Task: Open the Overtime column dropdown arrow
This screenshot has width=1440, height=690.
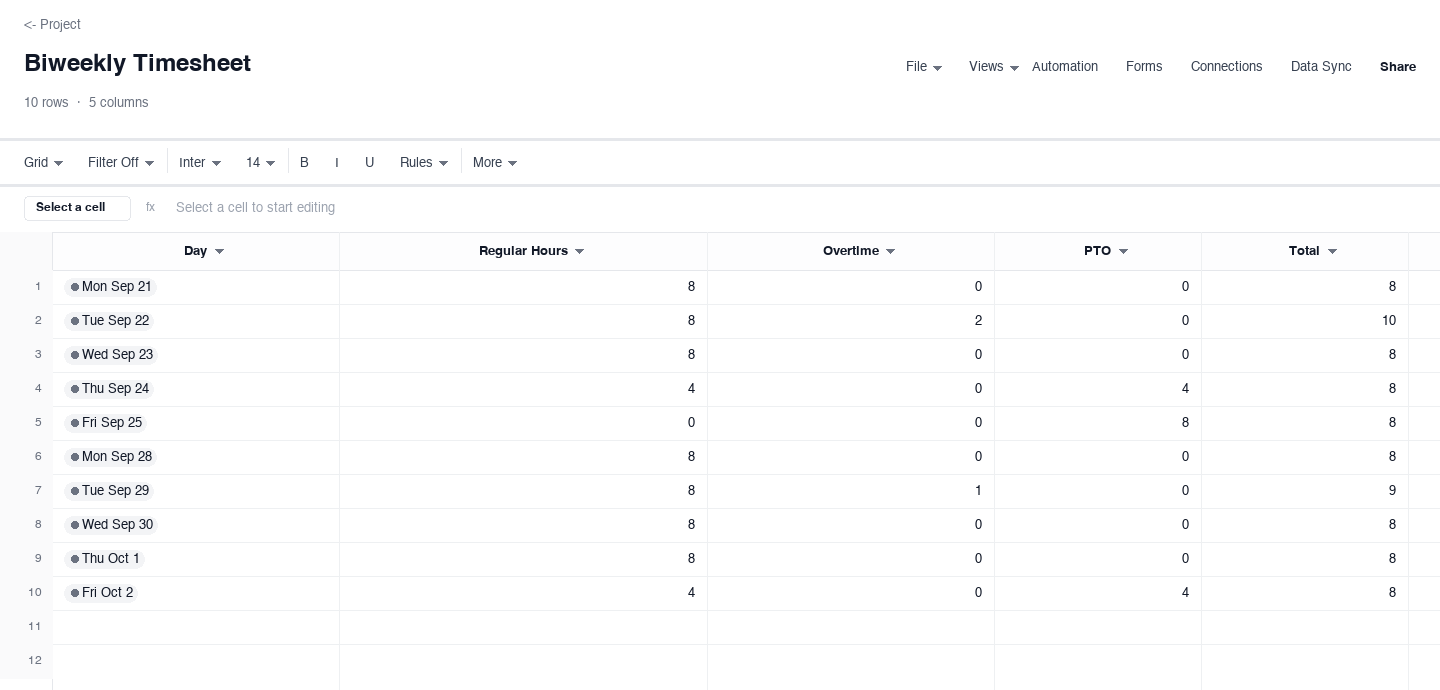Action: coord(890,252)
